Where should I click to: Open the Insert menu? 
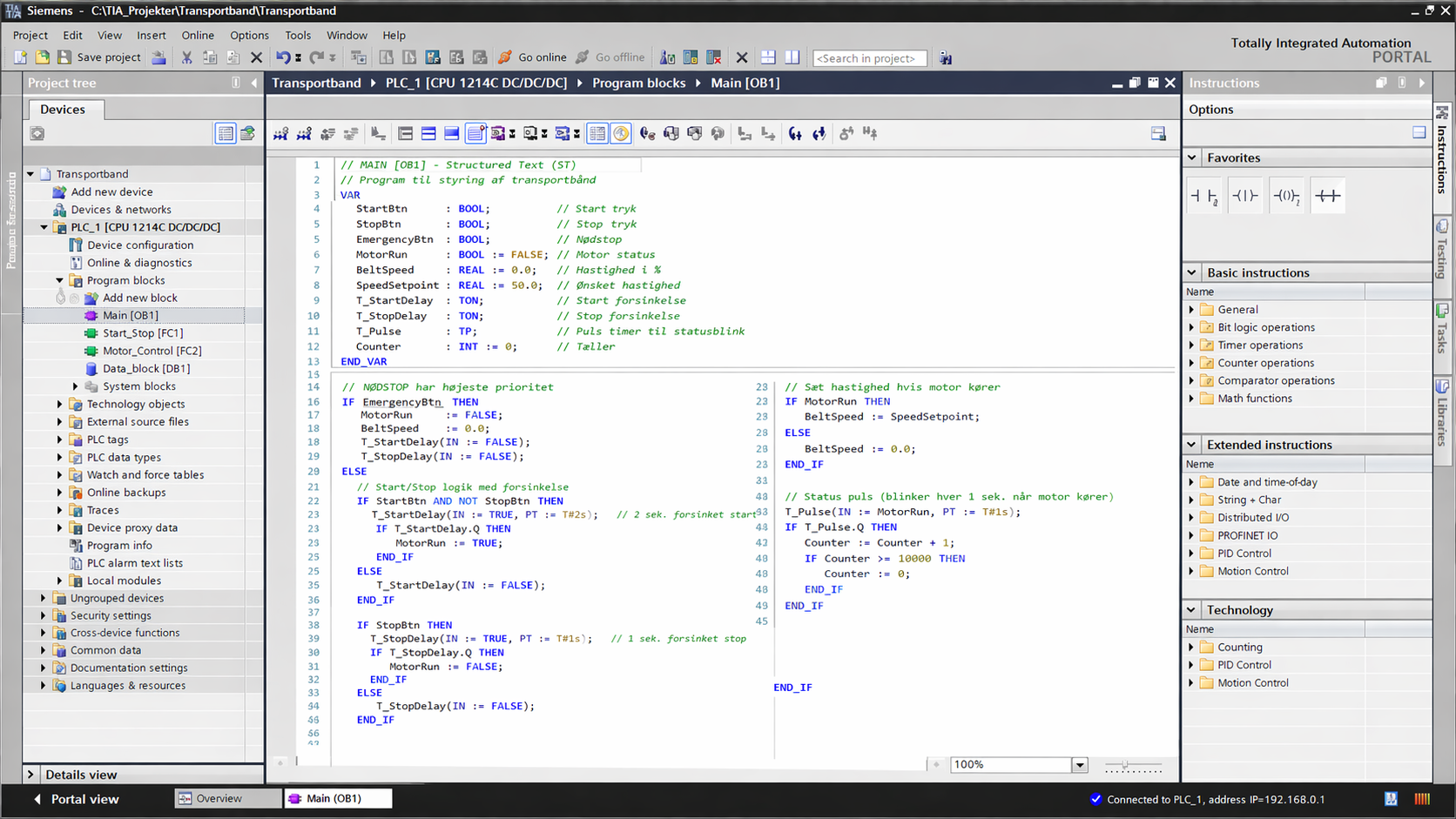tap(152, 35)
